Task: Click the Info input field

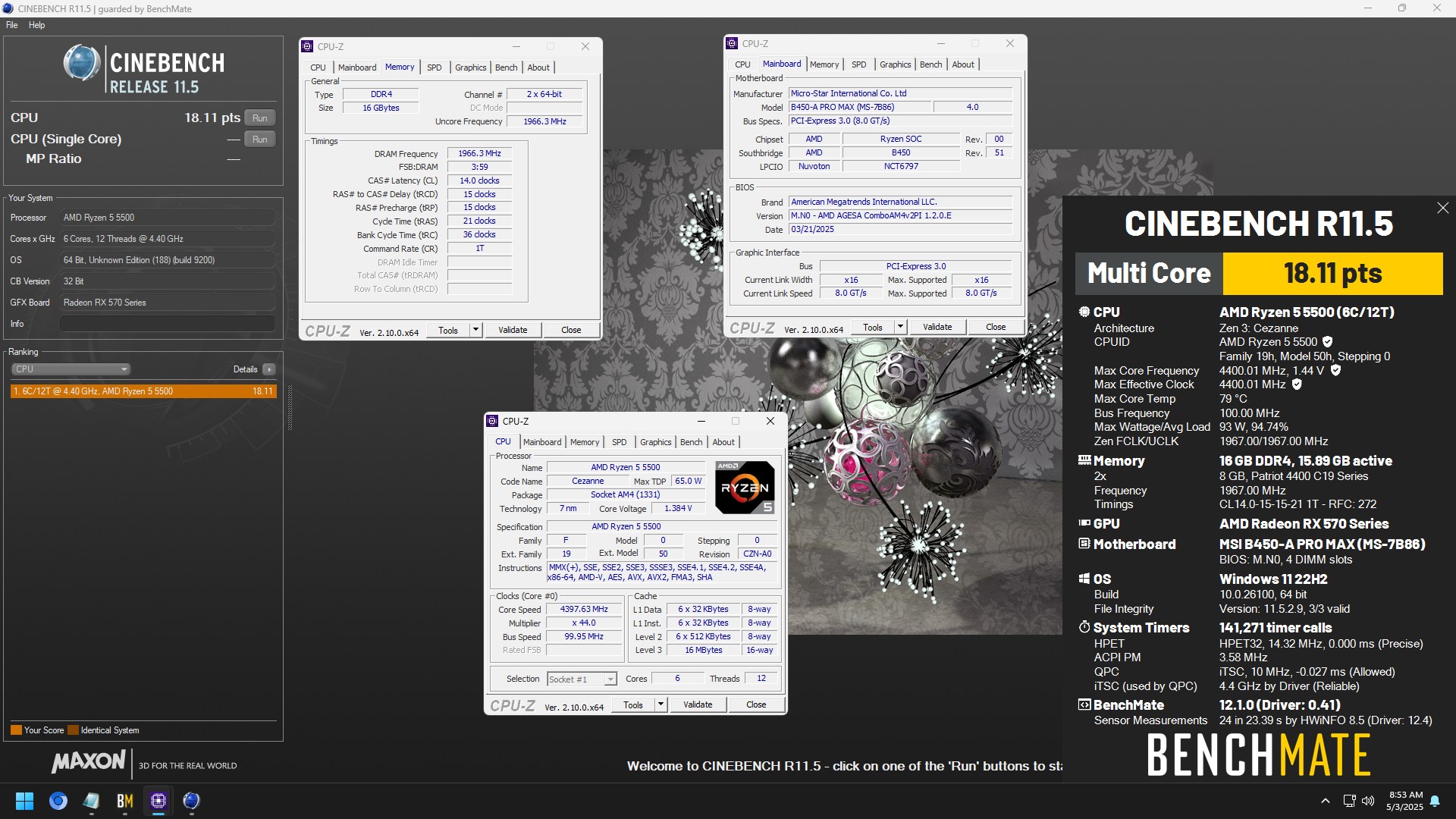Action: (167, 324)
